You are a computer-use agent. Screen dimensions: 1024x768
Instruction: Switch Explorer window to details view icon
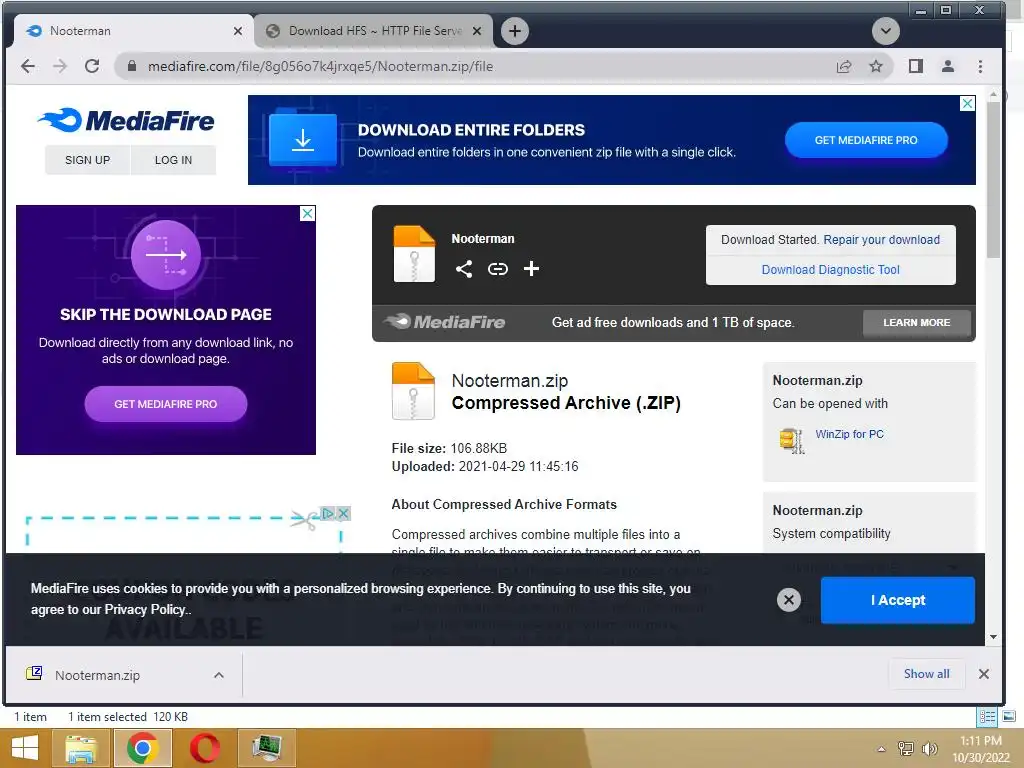click(x=987, y=716)
